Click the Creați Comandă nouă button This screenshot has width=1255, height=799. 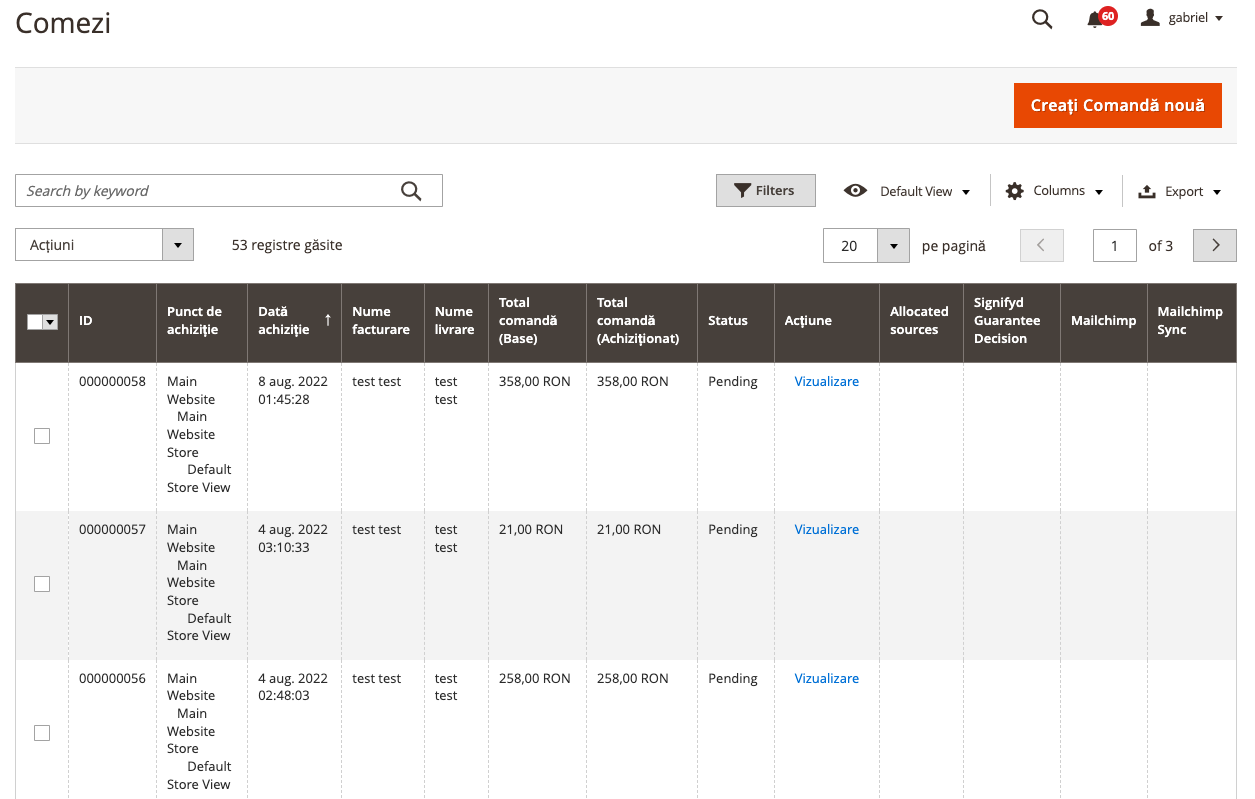pos(1118,105)
